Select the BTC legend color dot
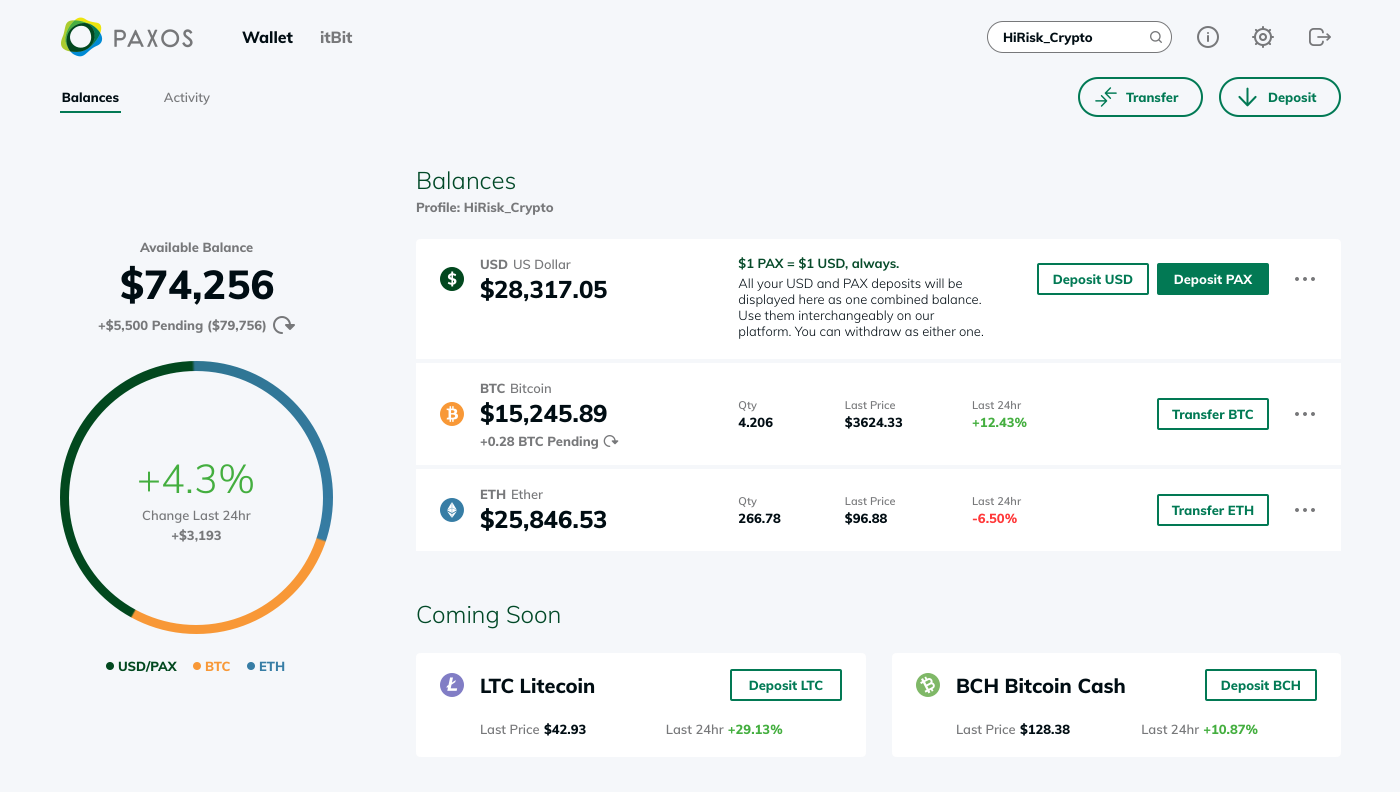1400x792 pixels. [197, 666]
